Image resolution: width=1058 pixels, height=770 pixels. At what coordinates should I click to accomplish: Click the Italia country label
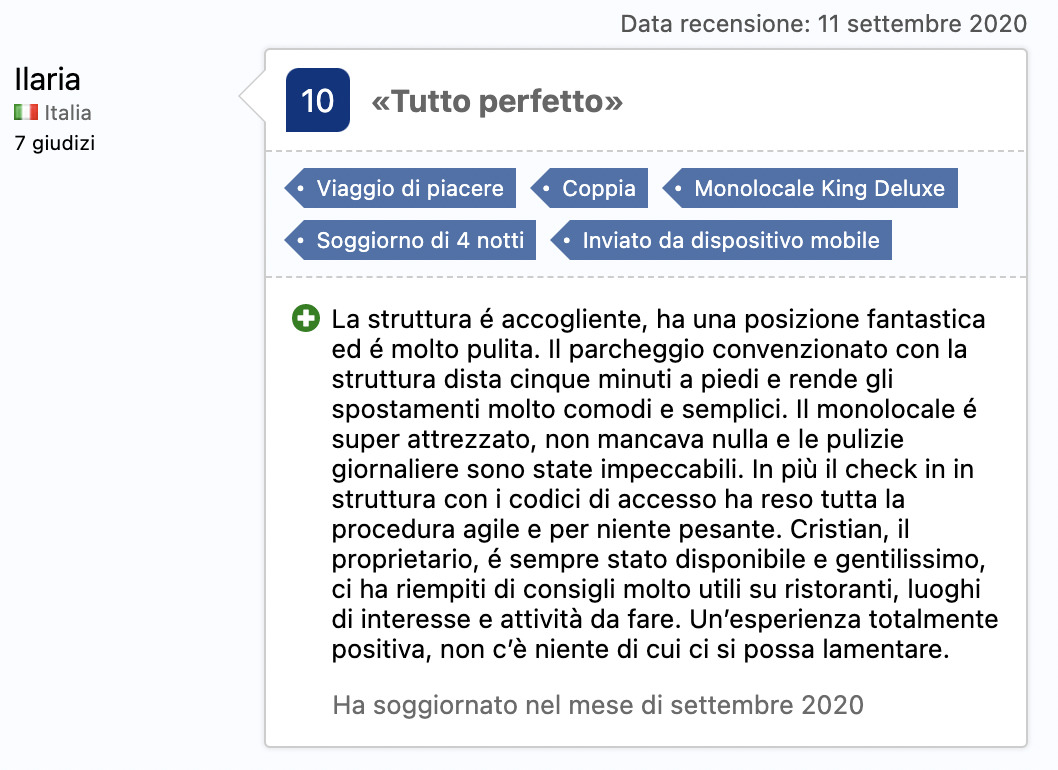click(x=67, y=113)
